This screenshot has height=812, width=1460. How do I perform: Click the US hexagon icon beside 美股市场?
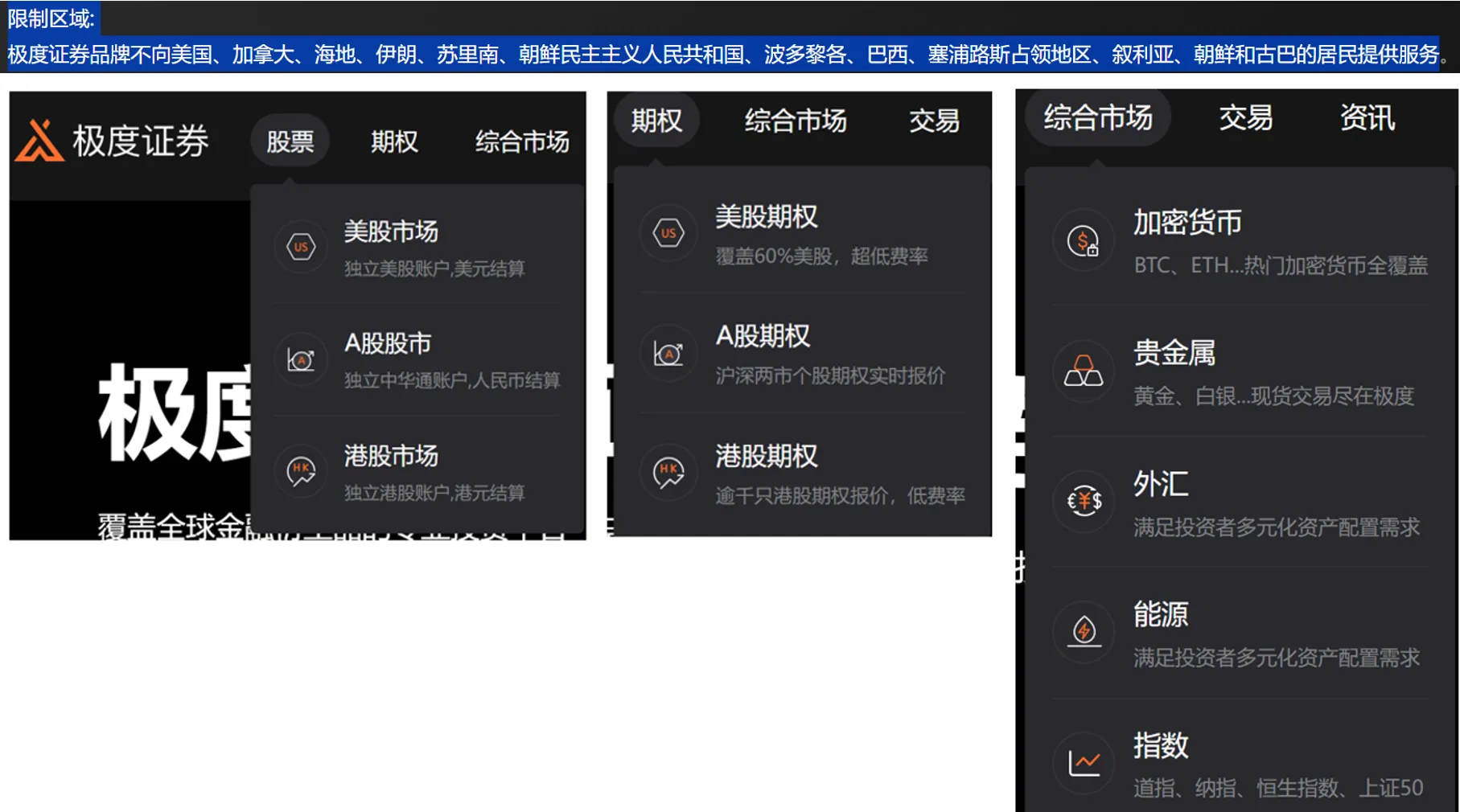click(301, 247)
